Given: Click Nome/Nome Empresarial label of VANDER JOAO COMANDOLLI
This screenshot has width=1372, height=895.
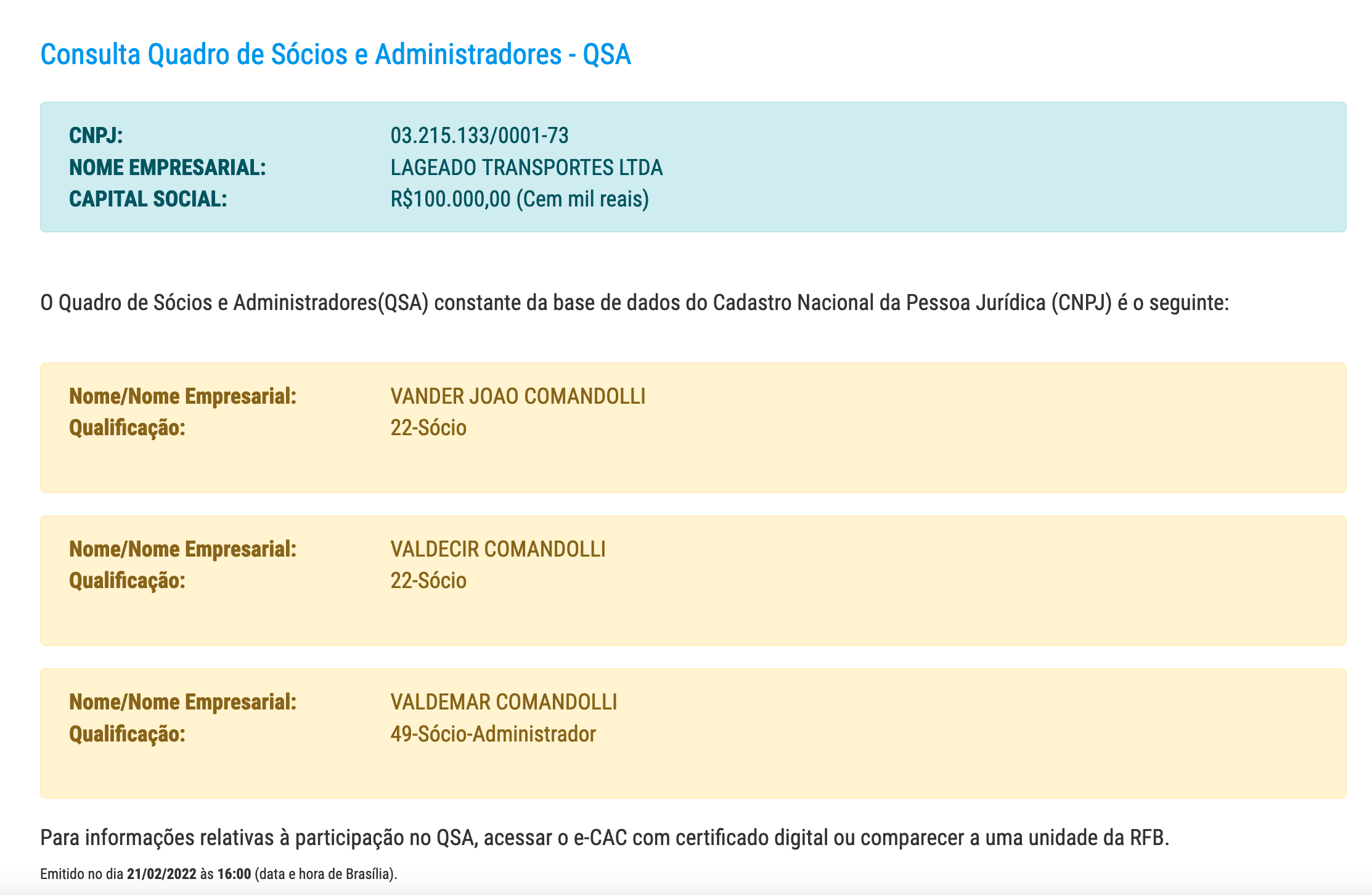Looking at the screenshot, I should (183, 396).
